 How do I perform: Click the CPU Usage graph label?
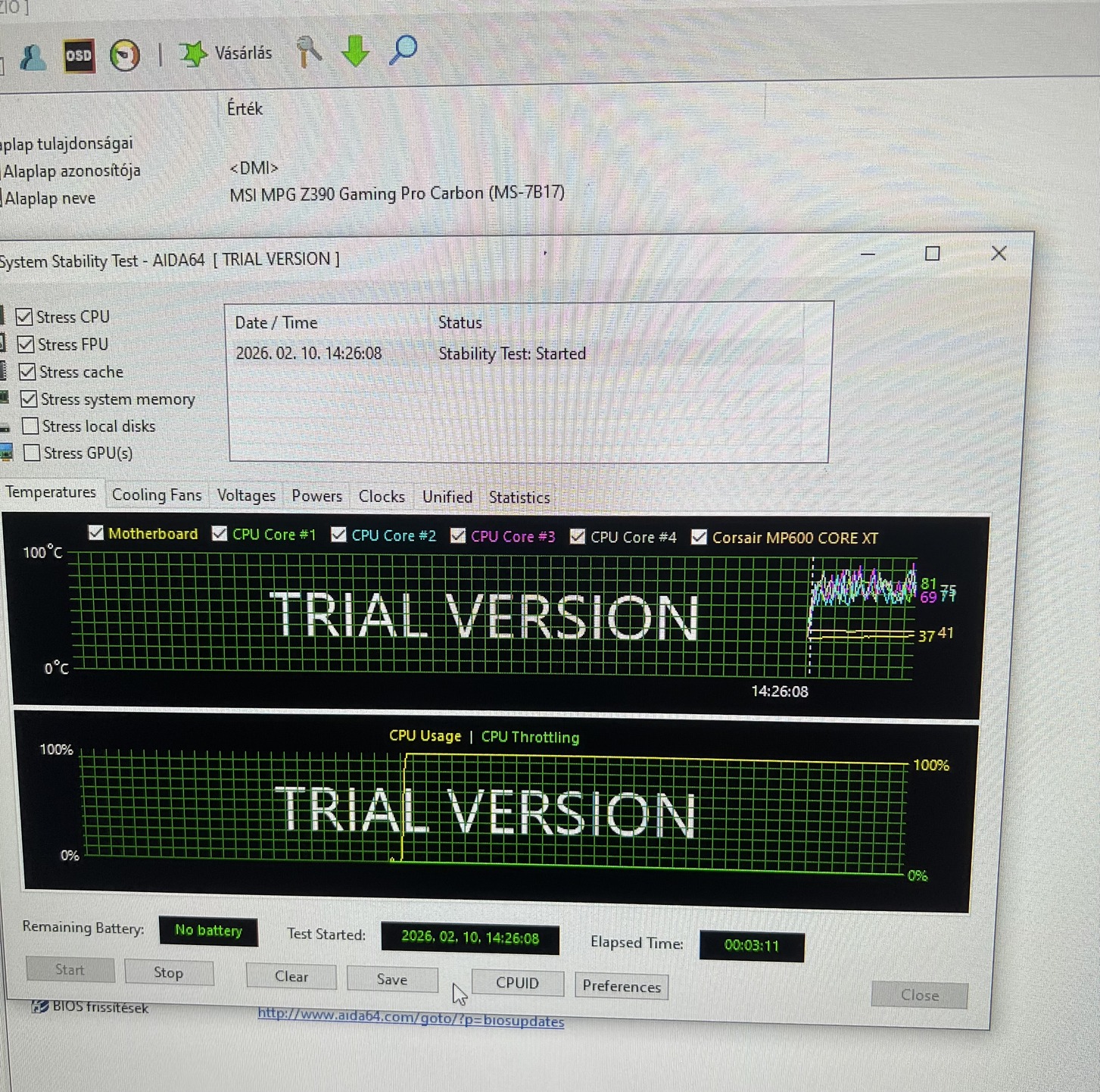point(425,736)
